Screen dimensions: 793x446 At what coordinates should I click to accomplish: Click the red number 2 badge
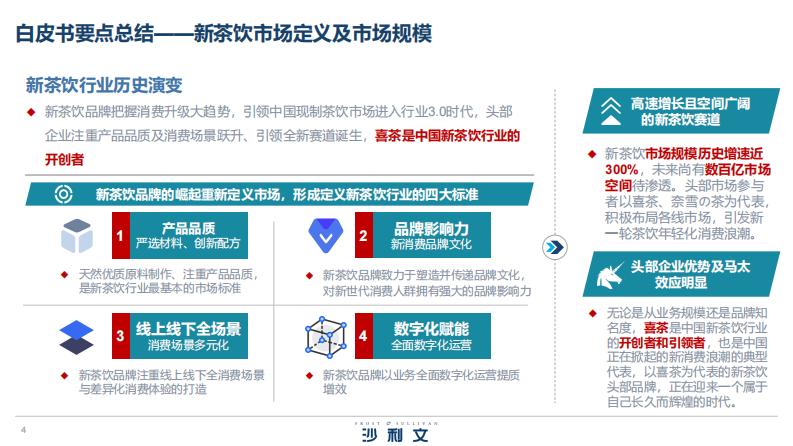pyautogui.click(x=364, y=235)
